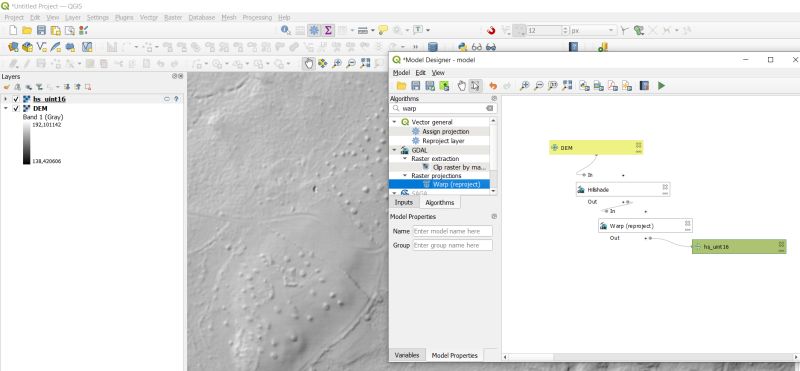
Task: Save project icon in QGIS main toolbar
Action: click(x=41, y=31)
